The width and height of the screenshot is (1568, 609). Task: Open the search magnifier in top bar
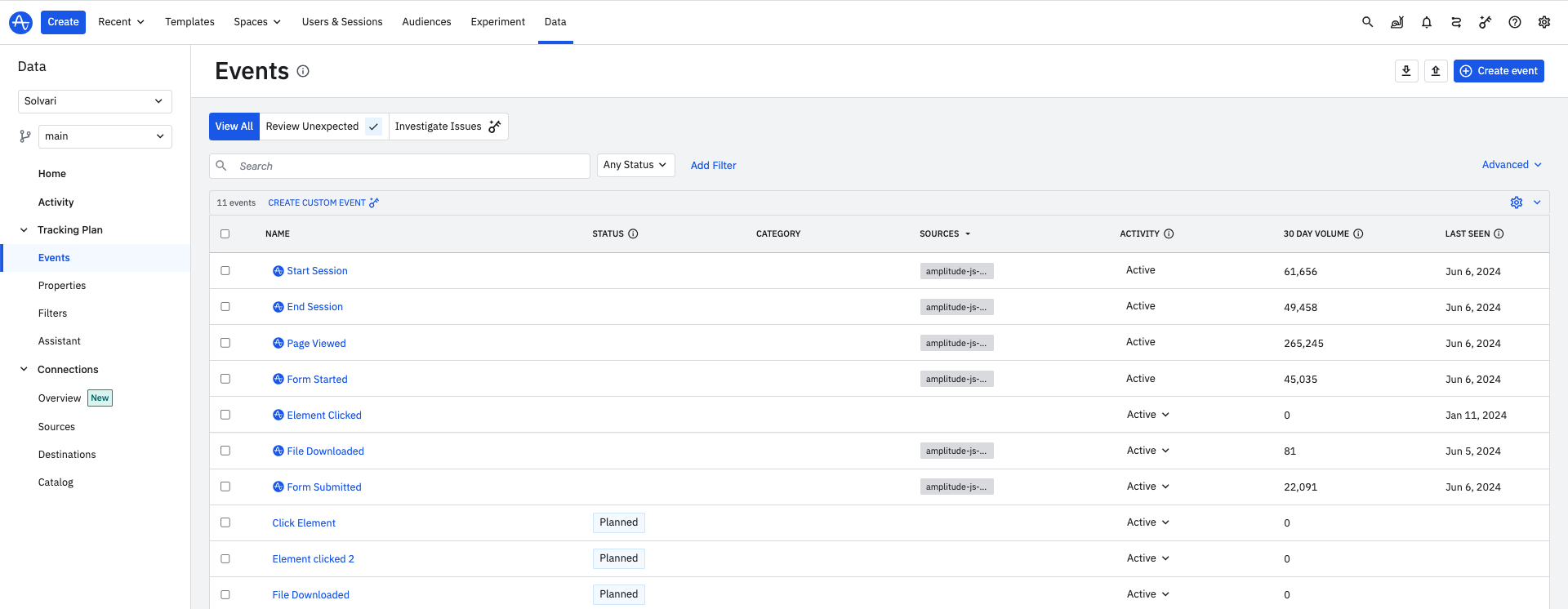(x=1367, y=22)
